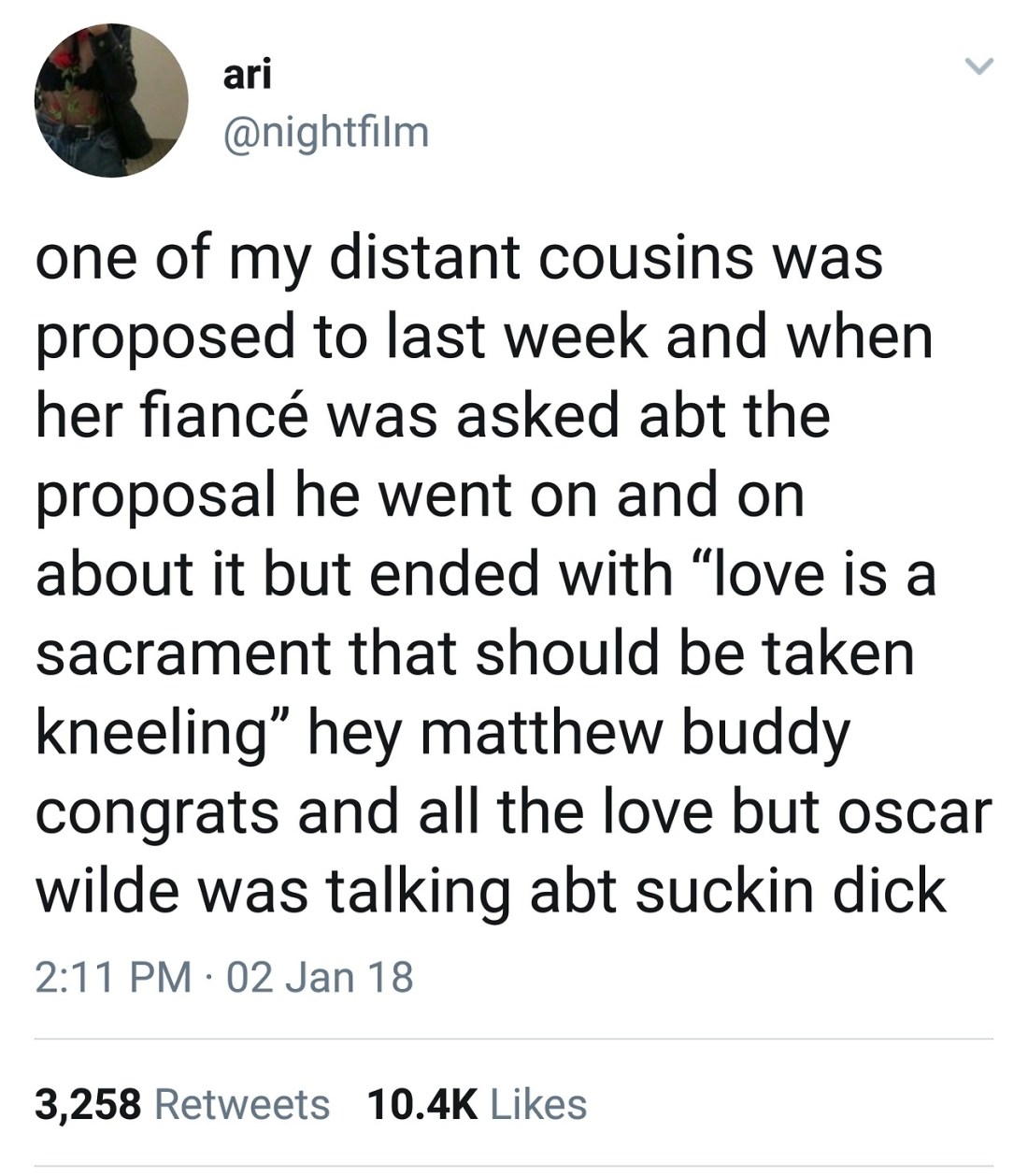Click the word "proposal" in the tweet
1028x1176 pixels.
[156, 495]
